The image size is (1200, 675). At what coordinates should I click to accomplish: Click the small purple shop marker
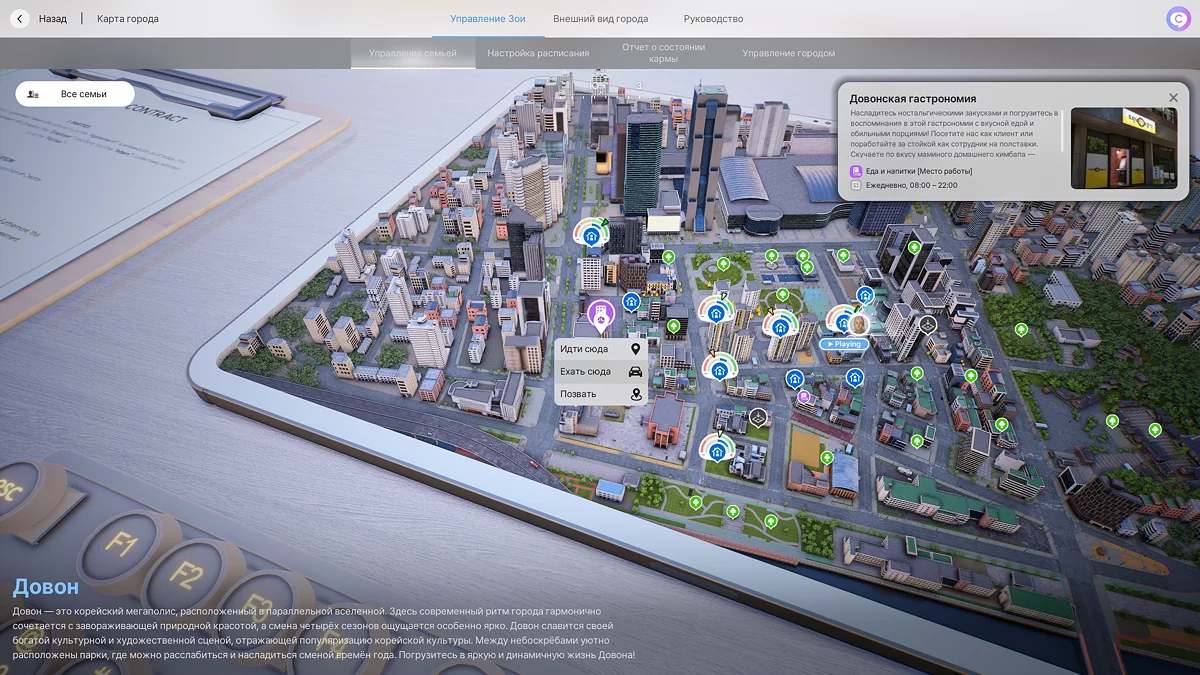pos(803,397)
